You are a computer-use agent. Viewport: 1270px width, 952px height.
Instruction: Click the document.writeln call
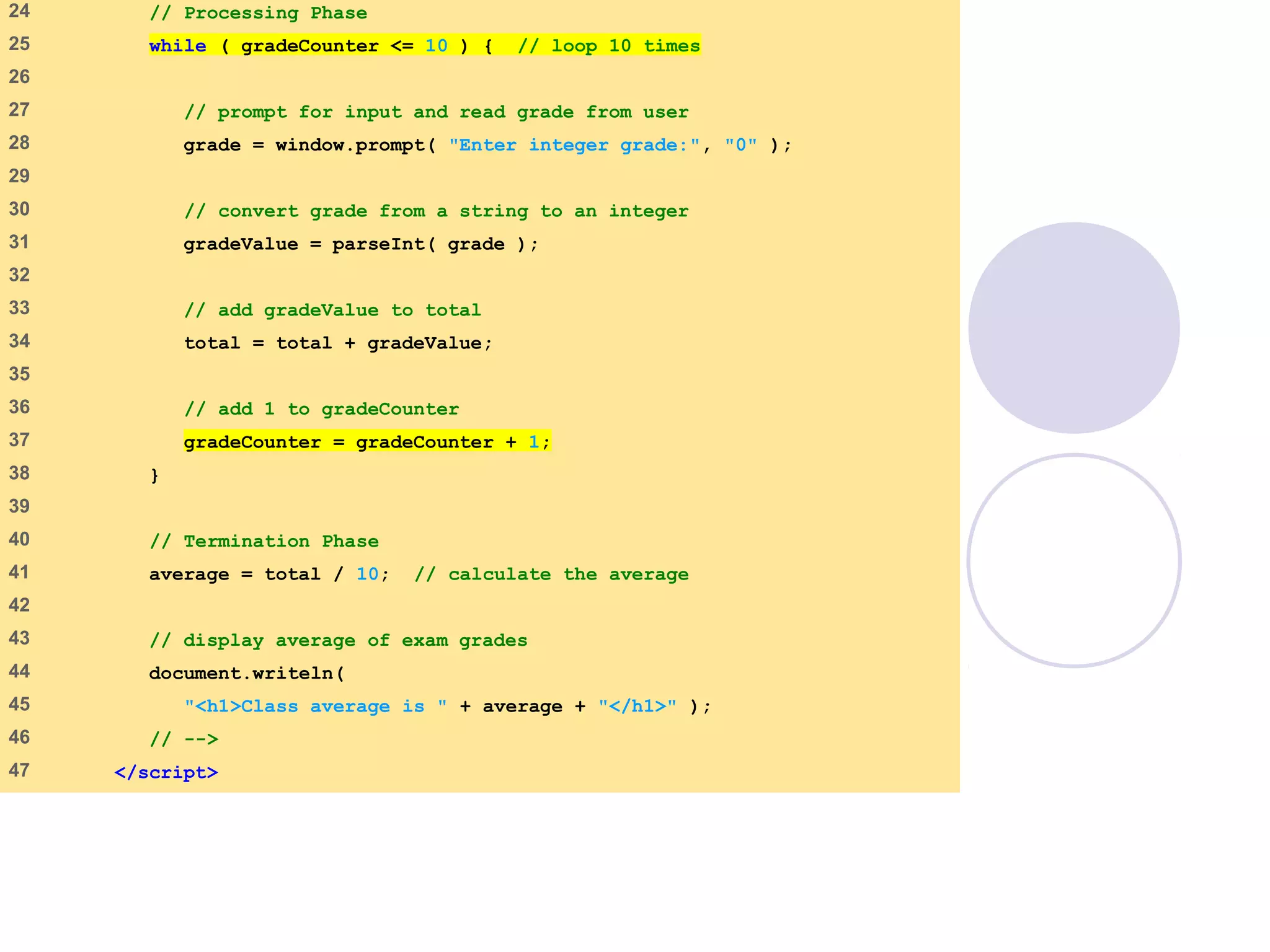pyautogui.click(x=246, y=673)
